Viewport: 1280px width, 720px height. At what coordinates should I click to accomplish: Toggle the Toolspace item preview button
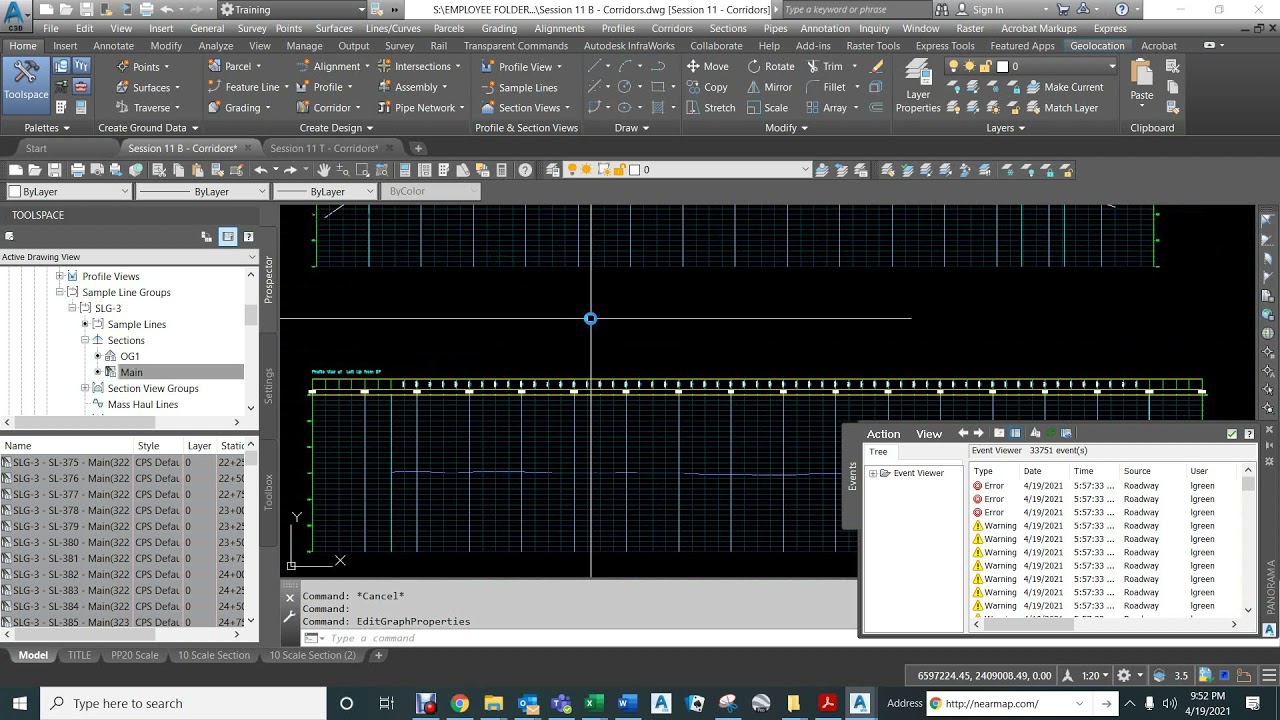(x=228, y=237)
